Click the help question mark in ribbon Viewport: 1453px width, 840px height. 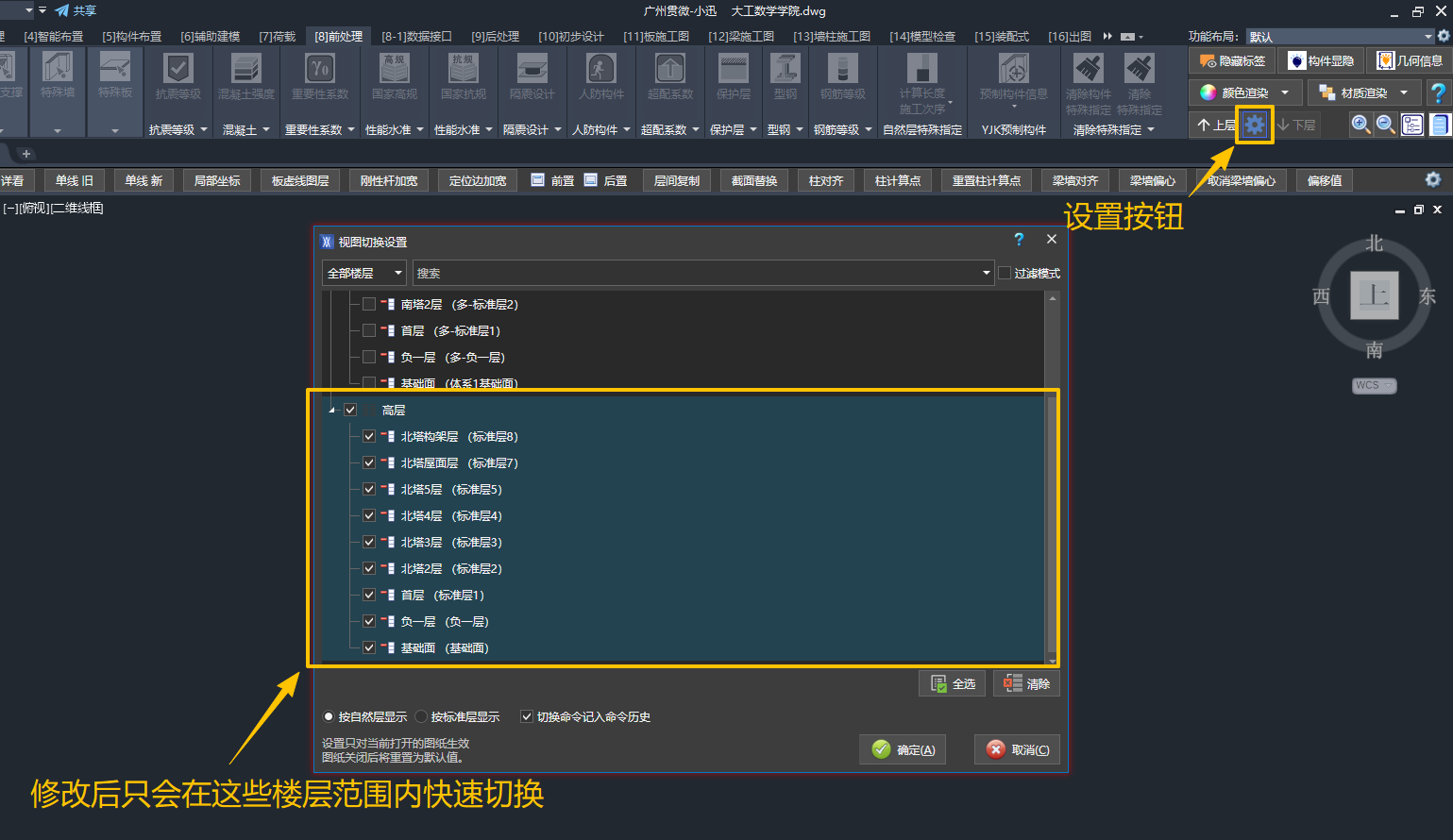(1438, 92)
